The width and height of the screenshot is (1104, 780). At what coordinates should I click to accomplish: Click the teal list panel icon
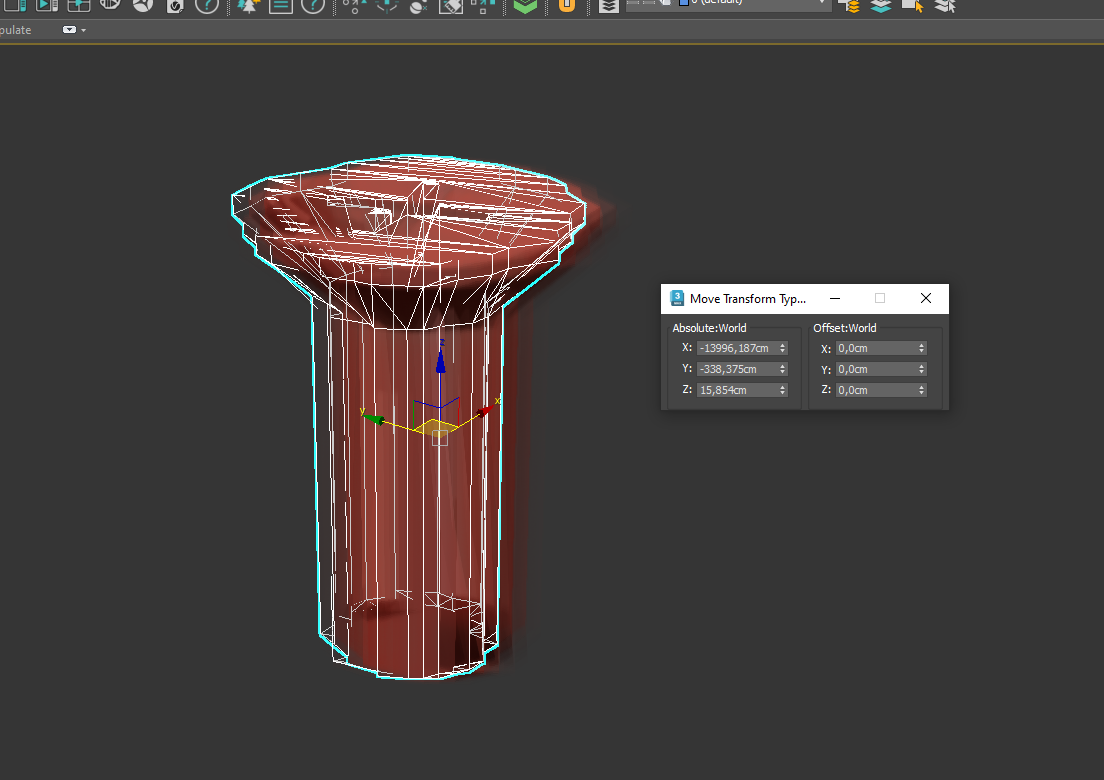[x=280, y=5]
